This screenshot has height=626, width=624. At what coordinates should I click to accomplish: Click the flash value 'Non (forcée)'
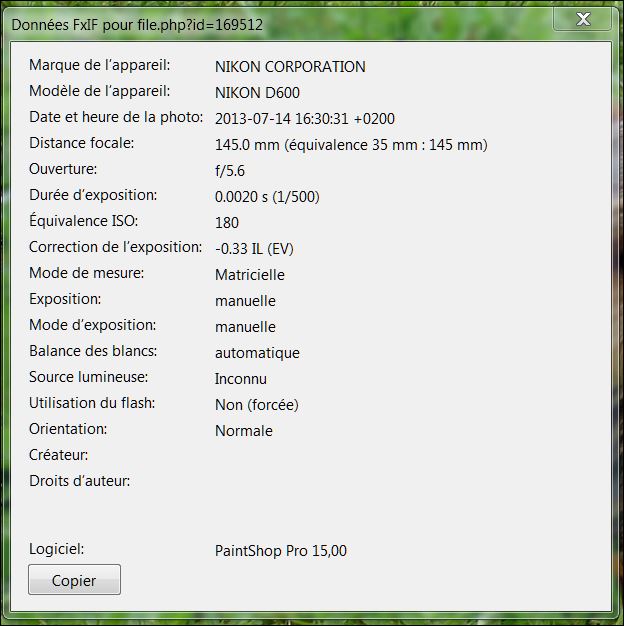pos(257,404)
